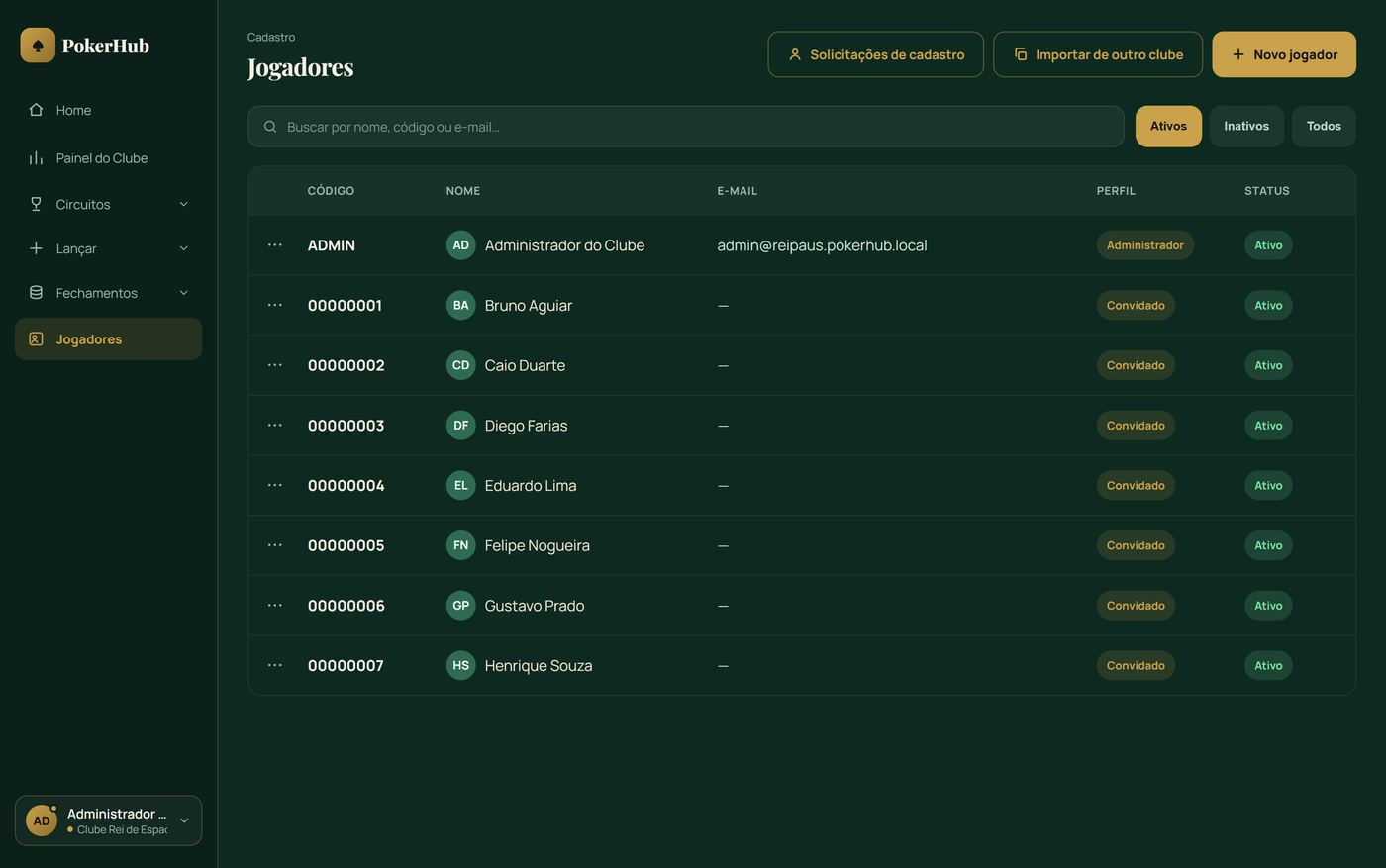Viewport: 1386px width, 868px height.
Task: Click the CD avatar of Caio Duarte
Action: pyautogui.click(x=461, y=365)
